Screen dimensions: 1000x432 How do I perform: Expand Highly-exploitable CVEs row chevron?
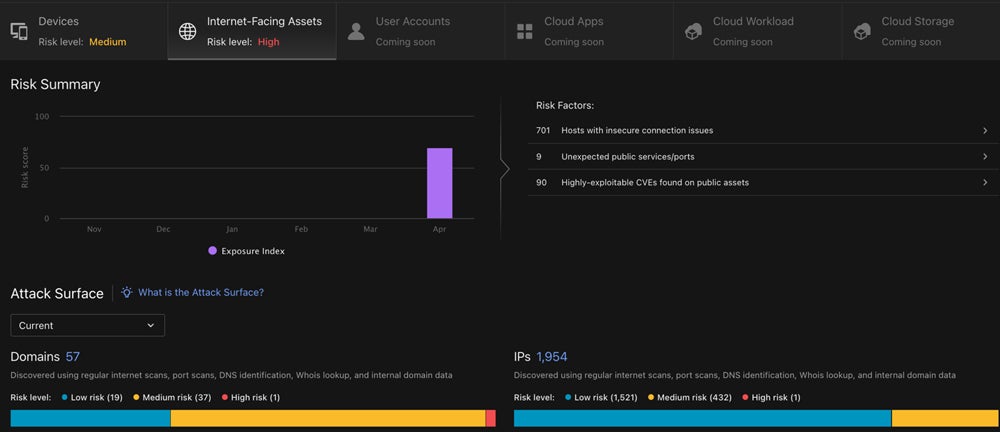(x=984, y=183)
